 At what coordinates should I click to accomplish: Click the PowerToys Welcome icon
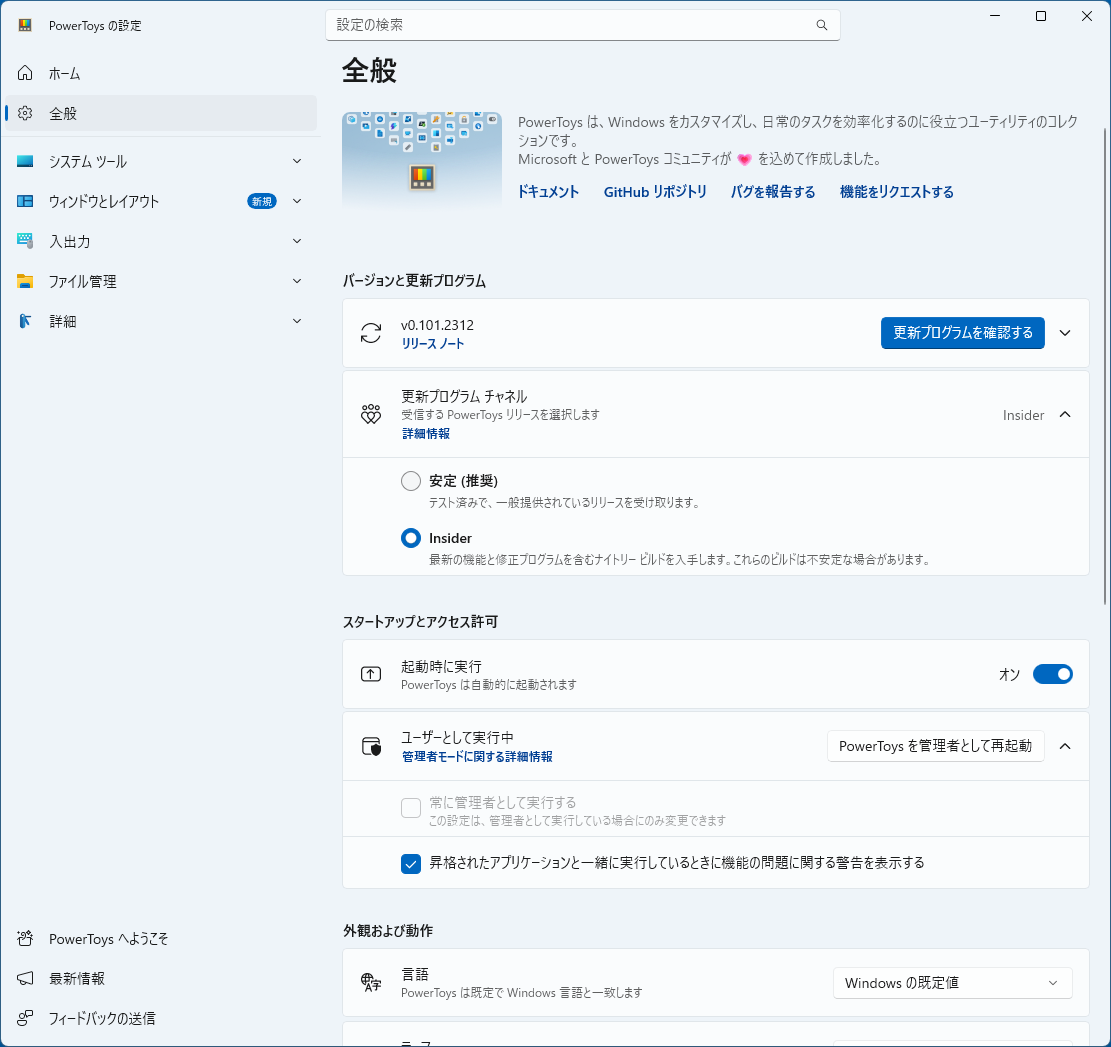[25, 939]
